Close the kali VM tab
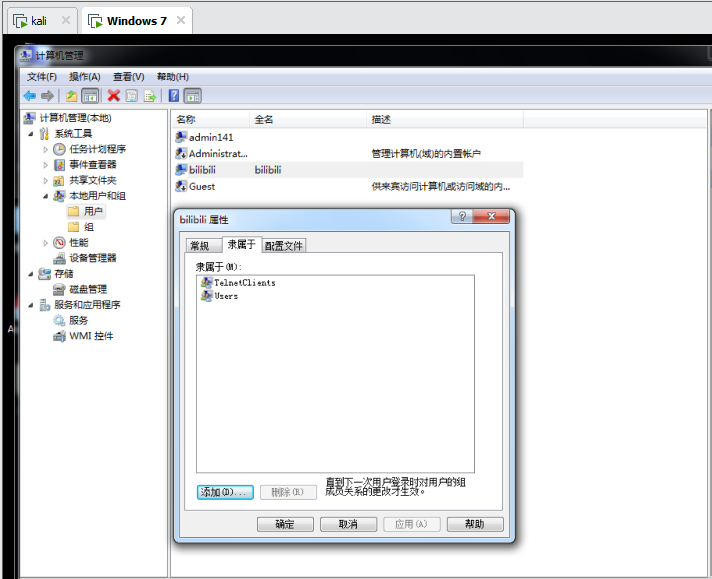The image size is (712, 579). 66,20
